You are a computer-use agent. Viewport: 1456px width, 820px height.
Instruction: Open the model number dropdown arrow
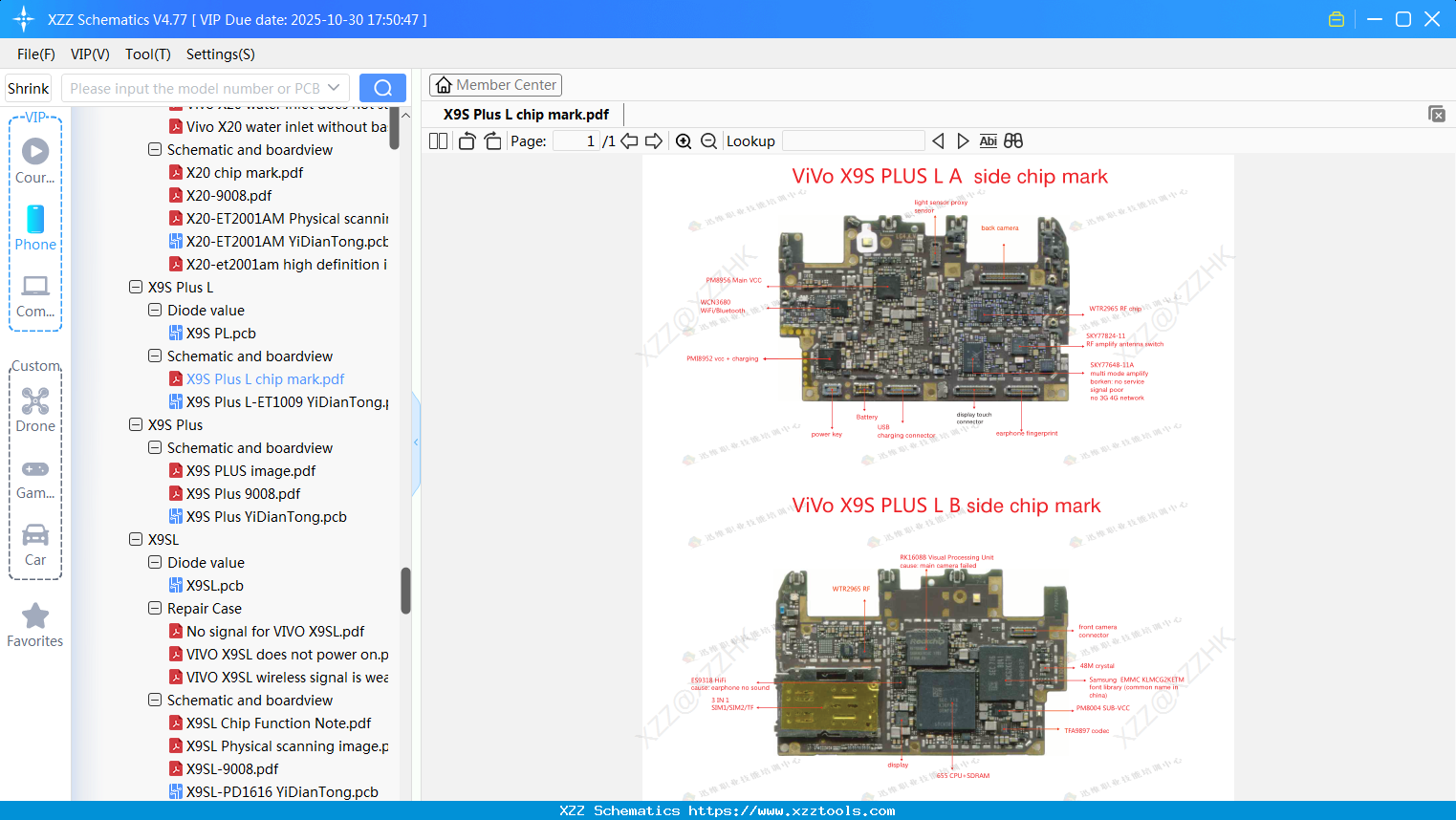(x=334, y=88)
